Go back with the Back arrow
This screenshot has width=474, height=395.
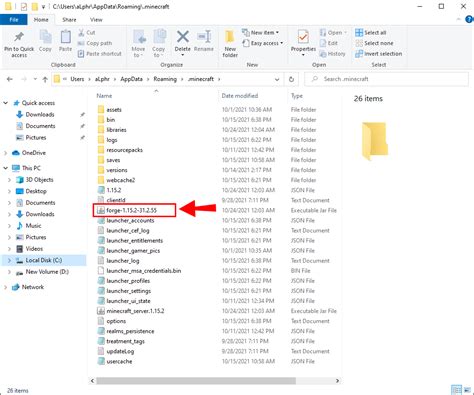[x=10, y=79]
